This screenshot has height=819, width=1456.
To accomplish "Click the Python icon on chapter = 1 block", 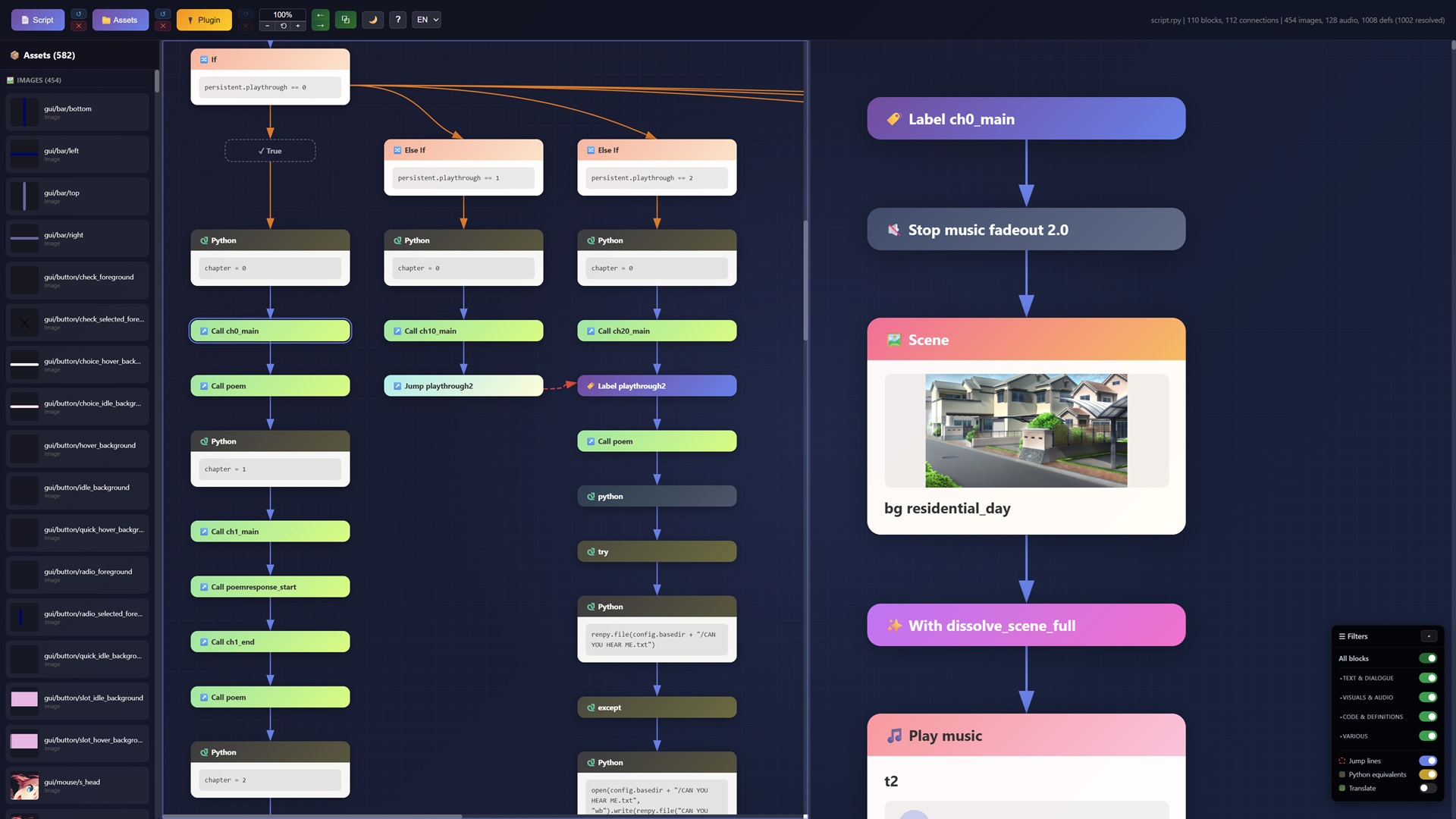I will pos(204,441).
